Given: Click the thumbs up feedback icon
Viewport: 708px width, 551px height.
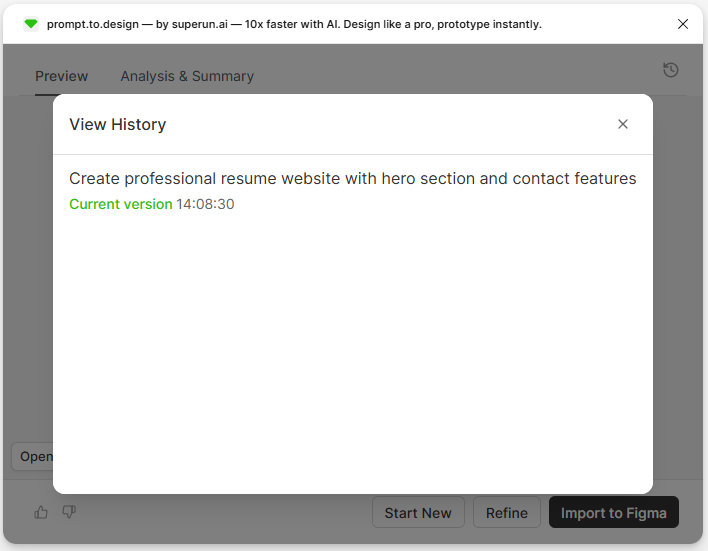Looking at the screenshot, I should pos(41,512).
